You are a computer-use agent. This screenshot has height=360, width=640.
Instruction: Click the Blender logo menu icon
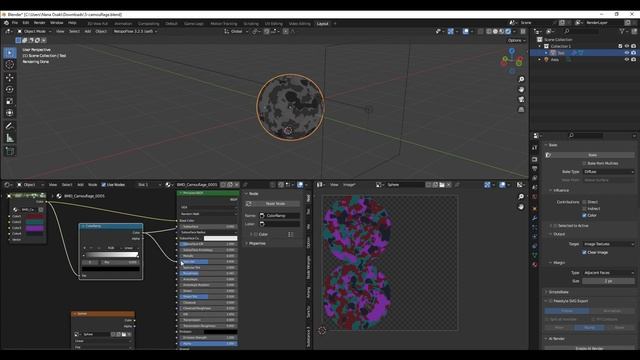[6, 23]
